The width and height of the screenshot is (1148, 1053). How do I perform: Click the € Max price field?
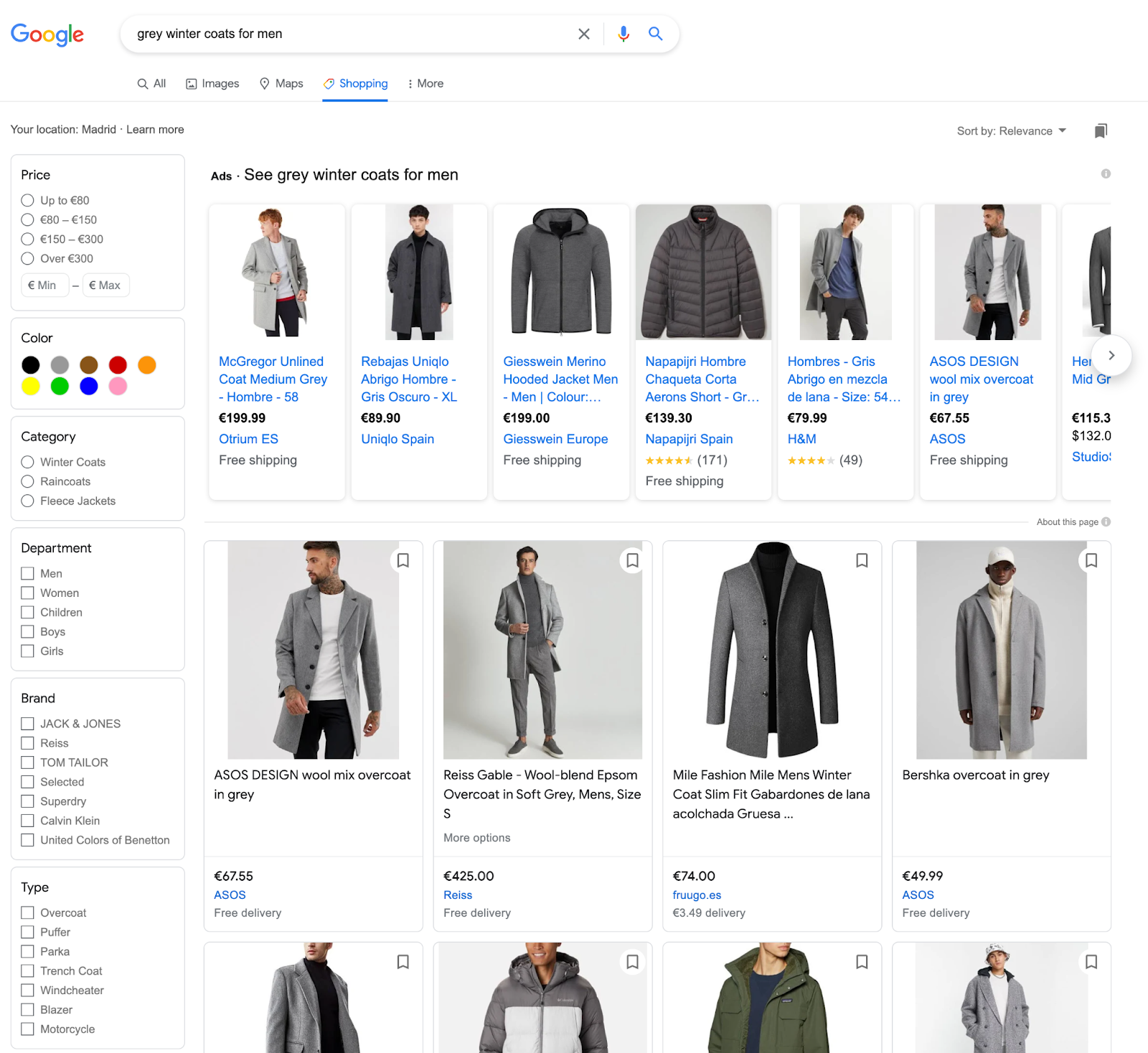tap(106, 285)
